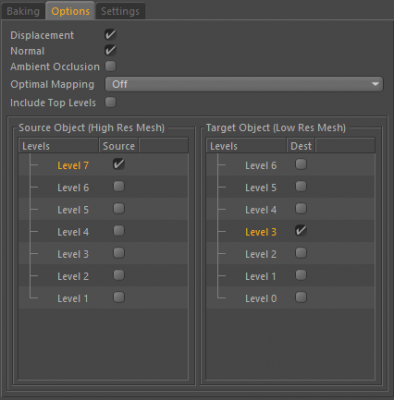The height and width of the screenshot is (400, 394).
Task: Uncheck the Displacement checkbox
Action: pos(110,35)
